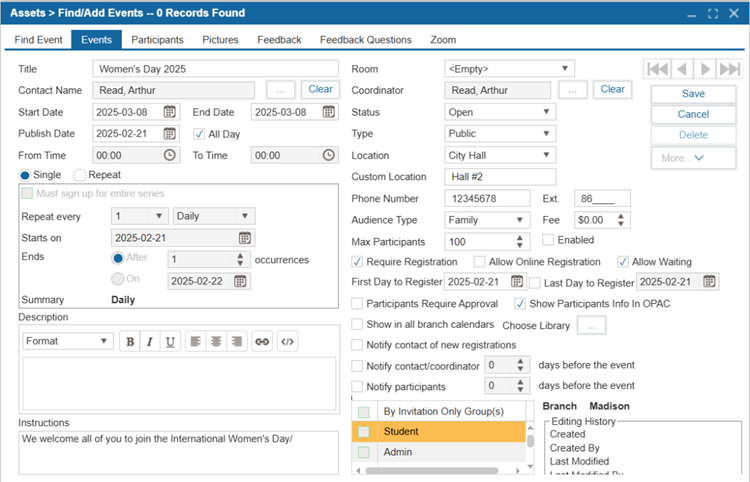The width and height of the screenshot is (750, 482).
Task: Adjust the Max Participants stepper
Action: pyautogui.click(x=519, y=242)
